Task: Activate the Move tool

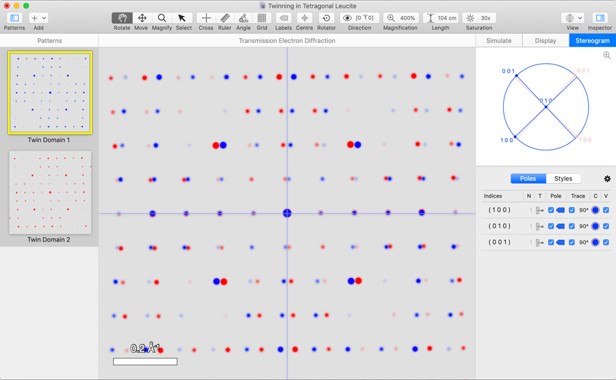Action: point(142,18)
